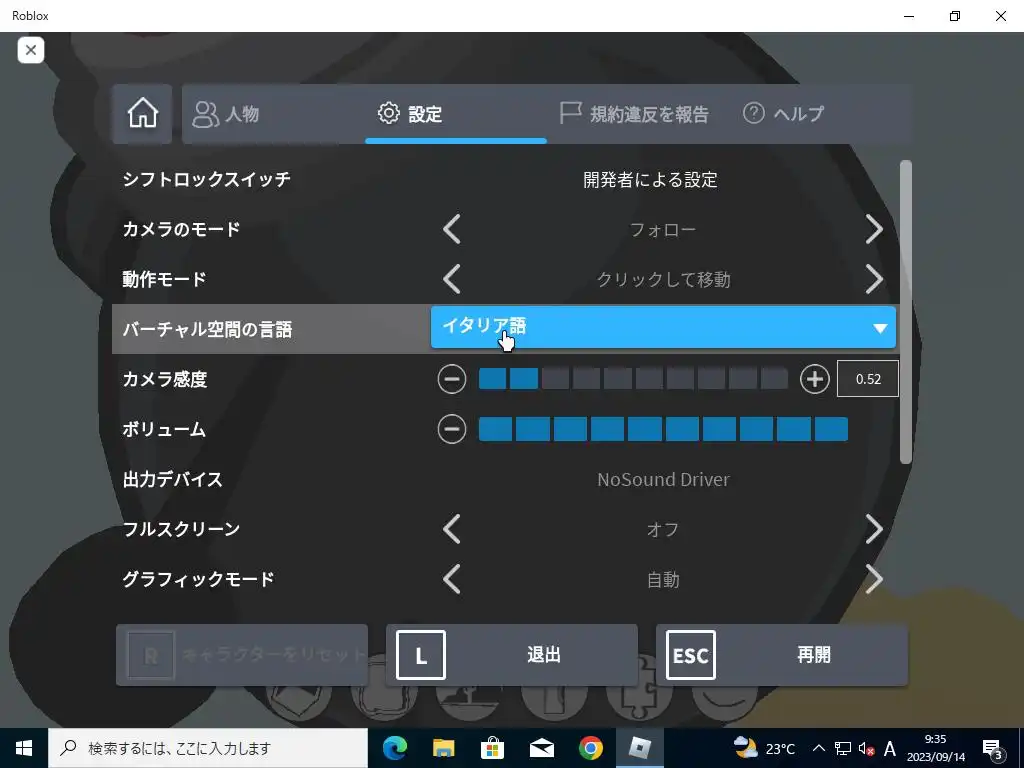The height and width of the screenshot is (768, 1024).
Task: Open the home tab icon
Action: (142, 114)
